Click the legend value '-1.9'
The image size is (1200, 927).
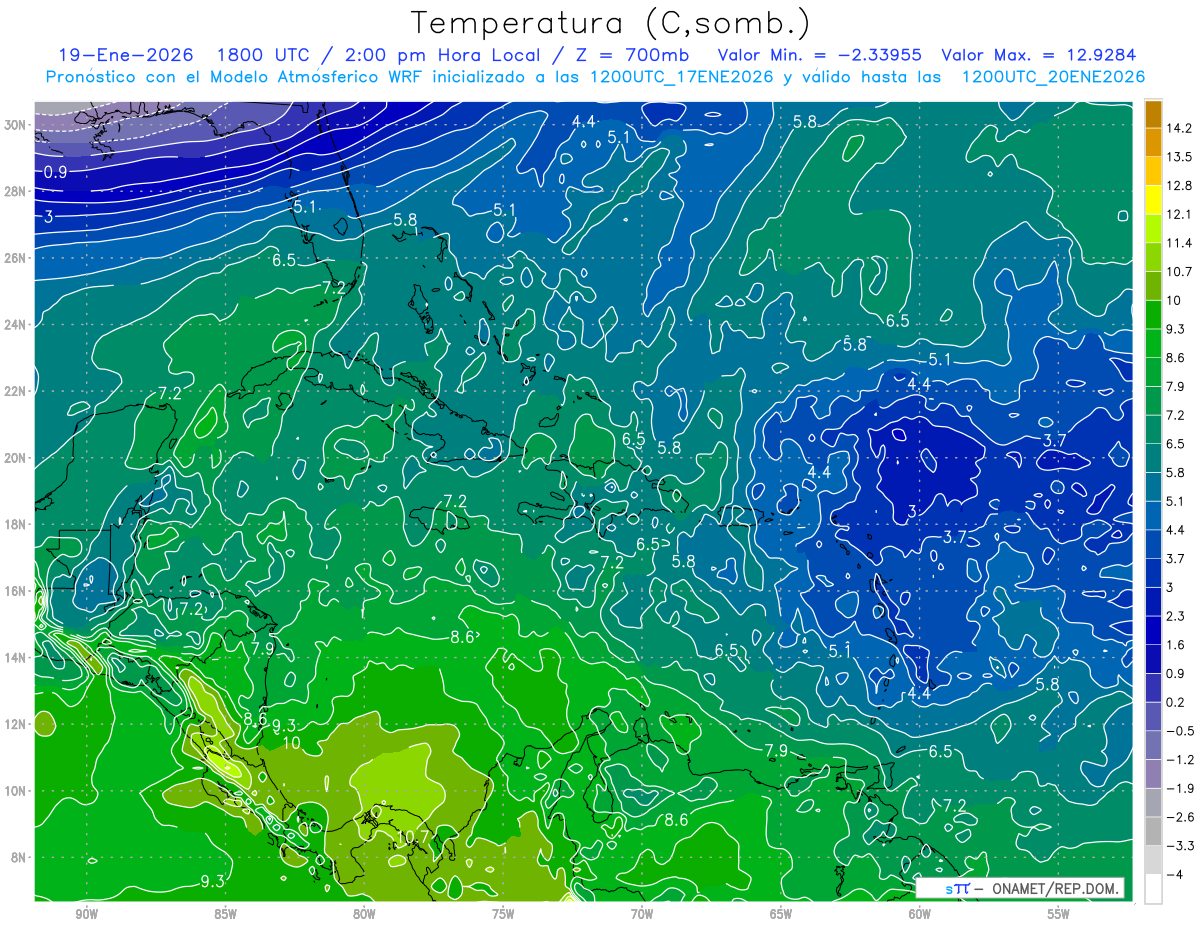tap(1178, 788)
